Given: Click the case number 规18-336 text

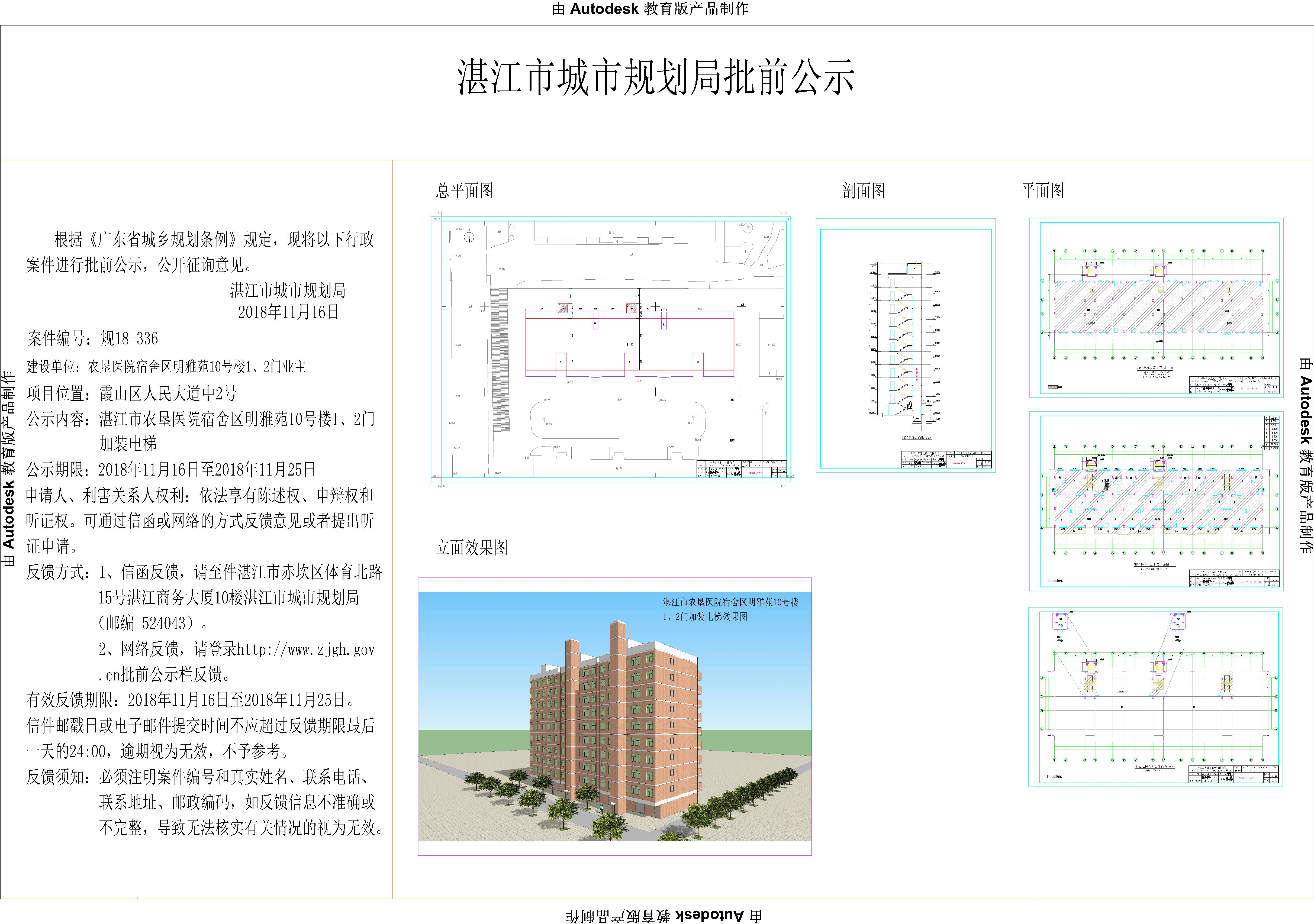Looking at the screenshot, I should pos(129,338).
